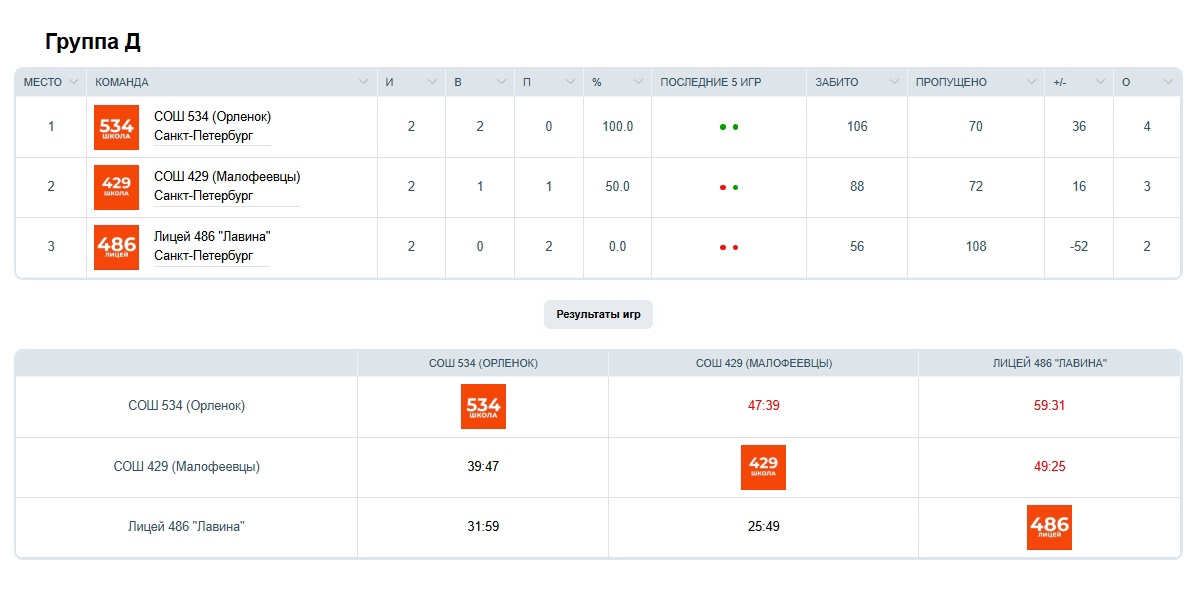Open the 49:25 game result
Screen dimensions: 1201x609
pyautogui.click(x=1049, y=466)
